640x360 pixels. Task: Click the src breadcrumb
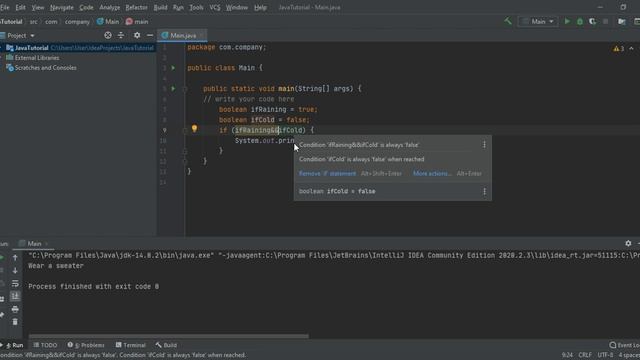coord(33,22)
